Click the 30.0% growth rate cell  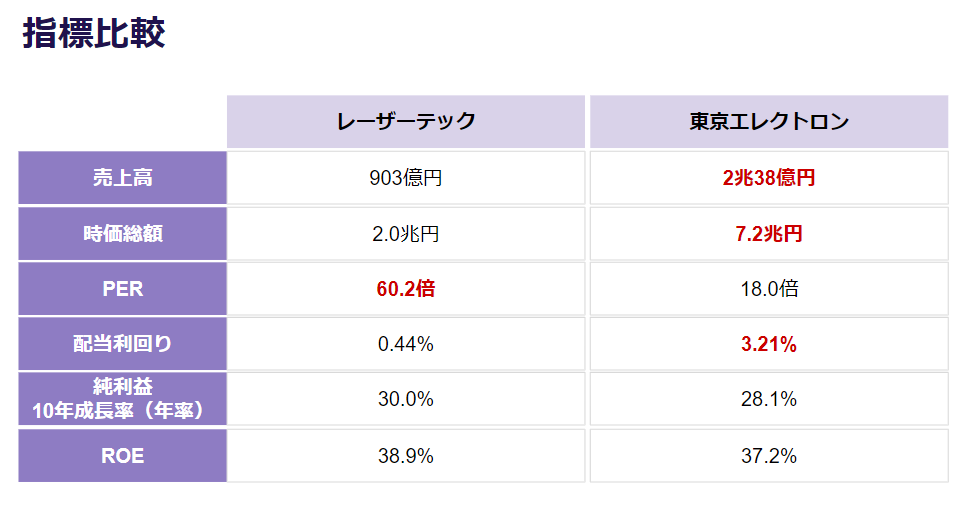(406, 400)
